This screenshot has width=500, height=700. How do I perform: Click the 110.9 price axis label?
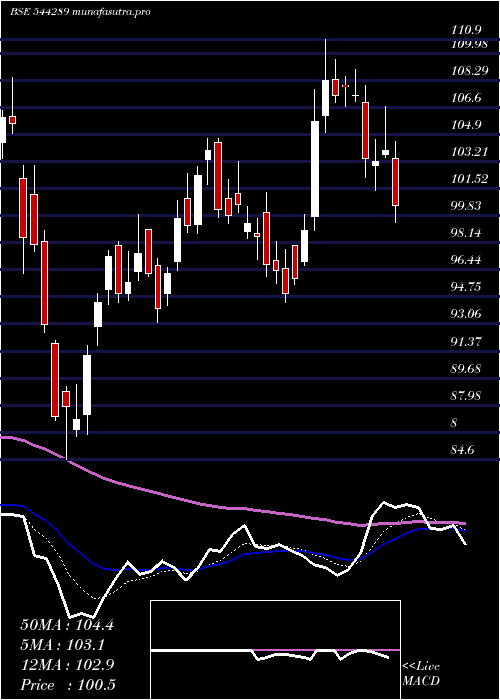point(466,30)
